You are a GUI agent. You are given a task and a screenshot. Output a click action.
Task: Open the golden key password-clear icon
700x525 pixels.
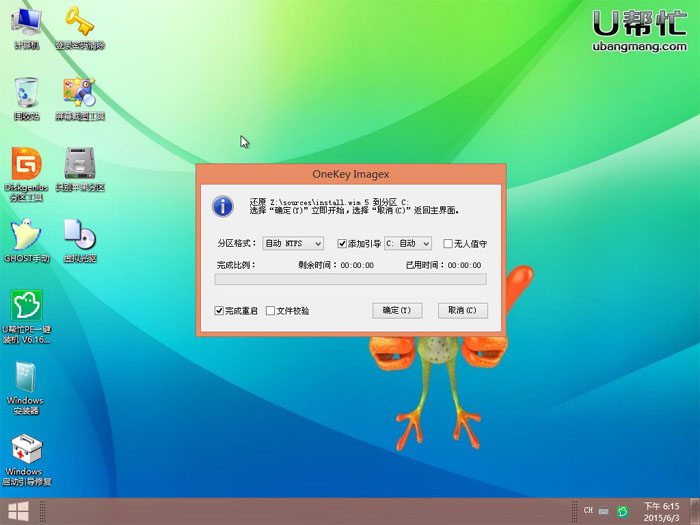click(x=79, y=25)
